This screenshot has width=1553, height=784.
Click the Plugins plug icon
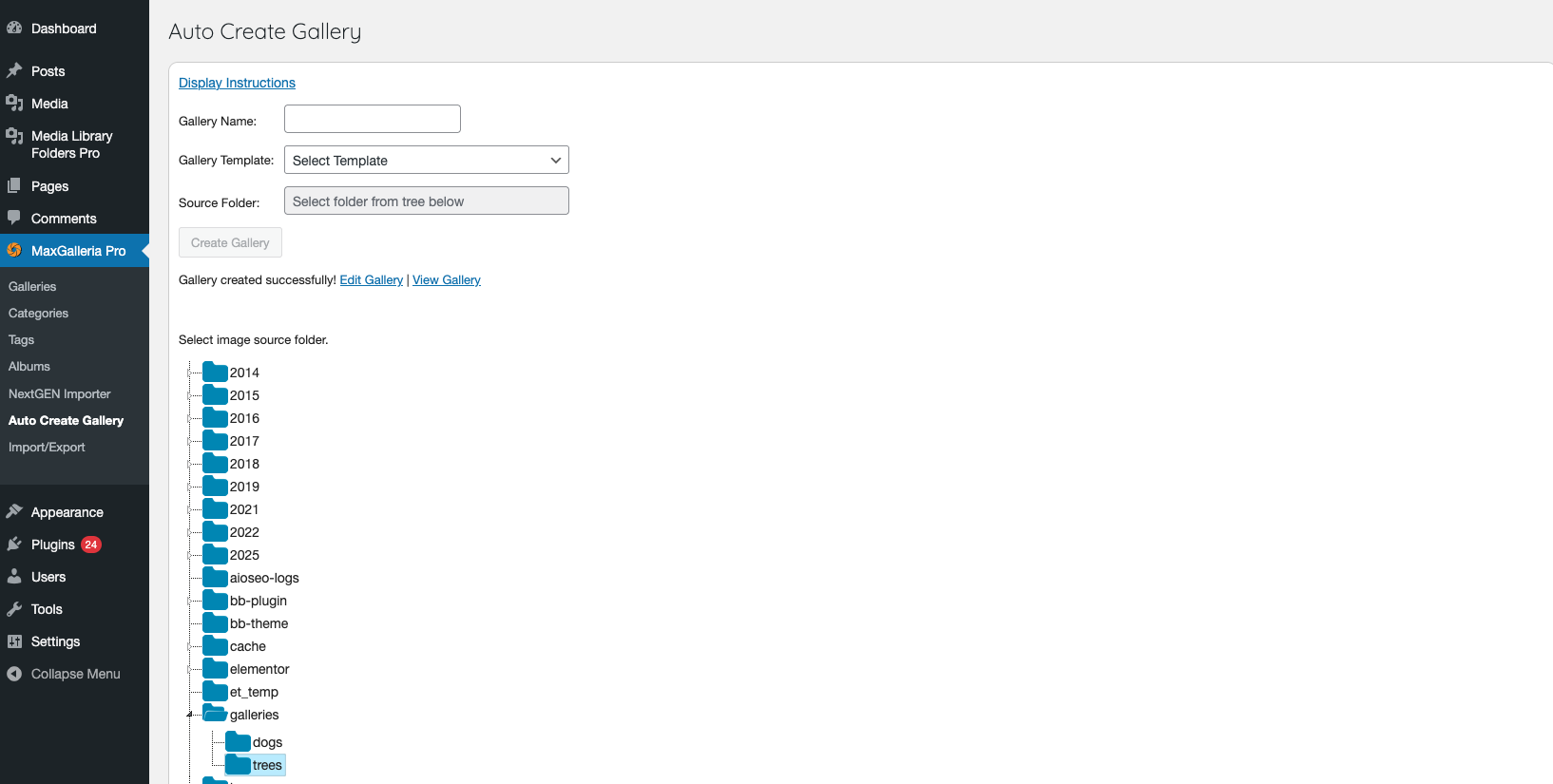(x=14, y=545)
